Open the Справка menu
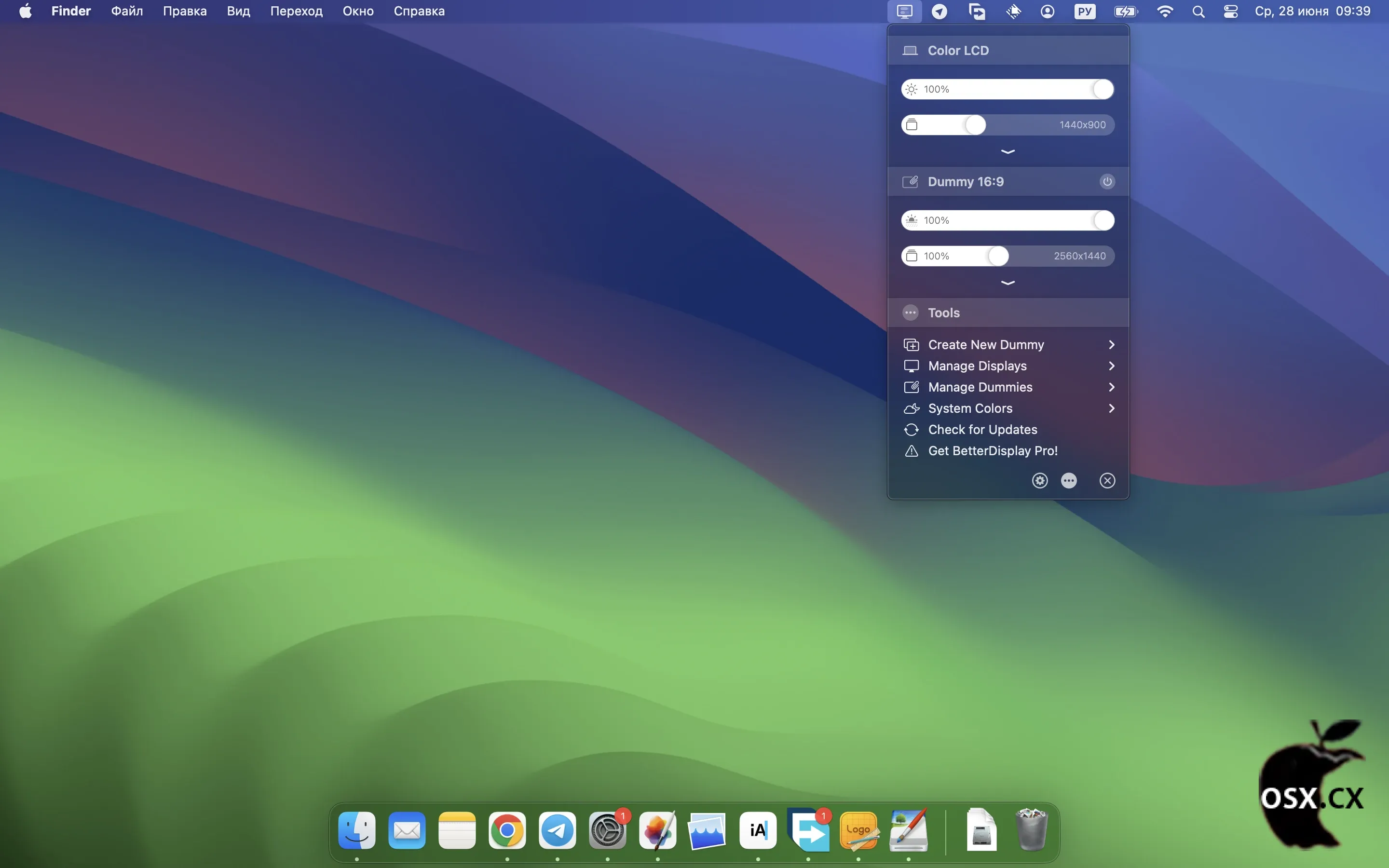 419,12
